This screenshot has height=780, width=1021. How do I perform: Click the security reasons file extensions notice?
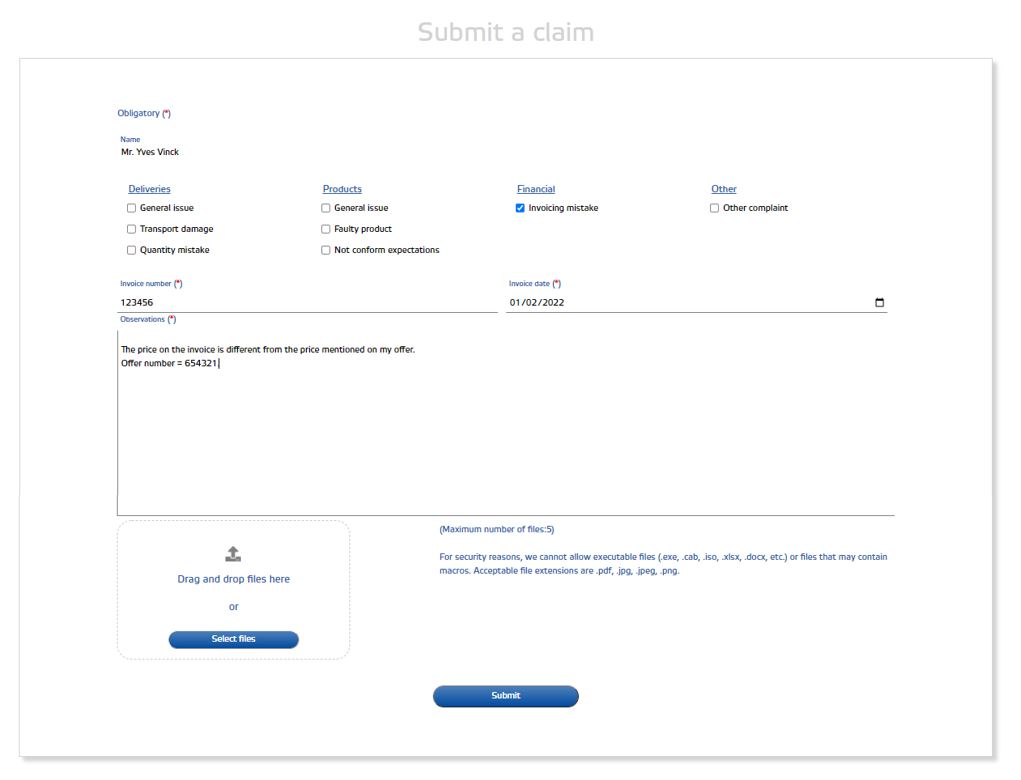[663, 564]
